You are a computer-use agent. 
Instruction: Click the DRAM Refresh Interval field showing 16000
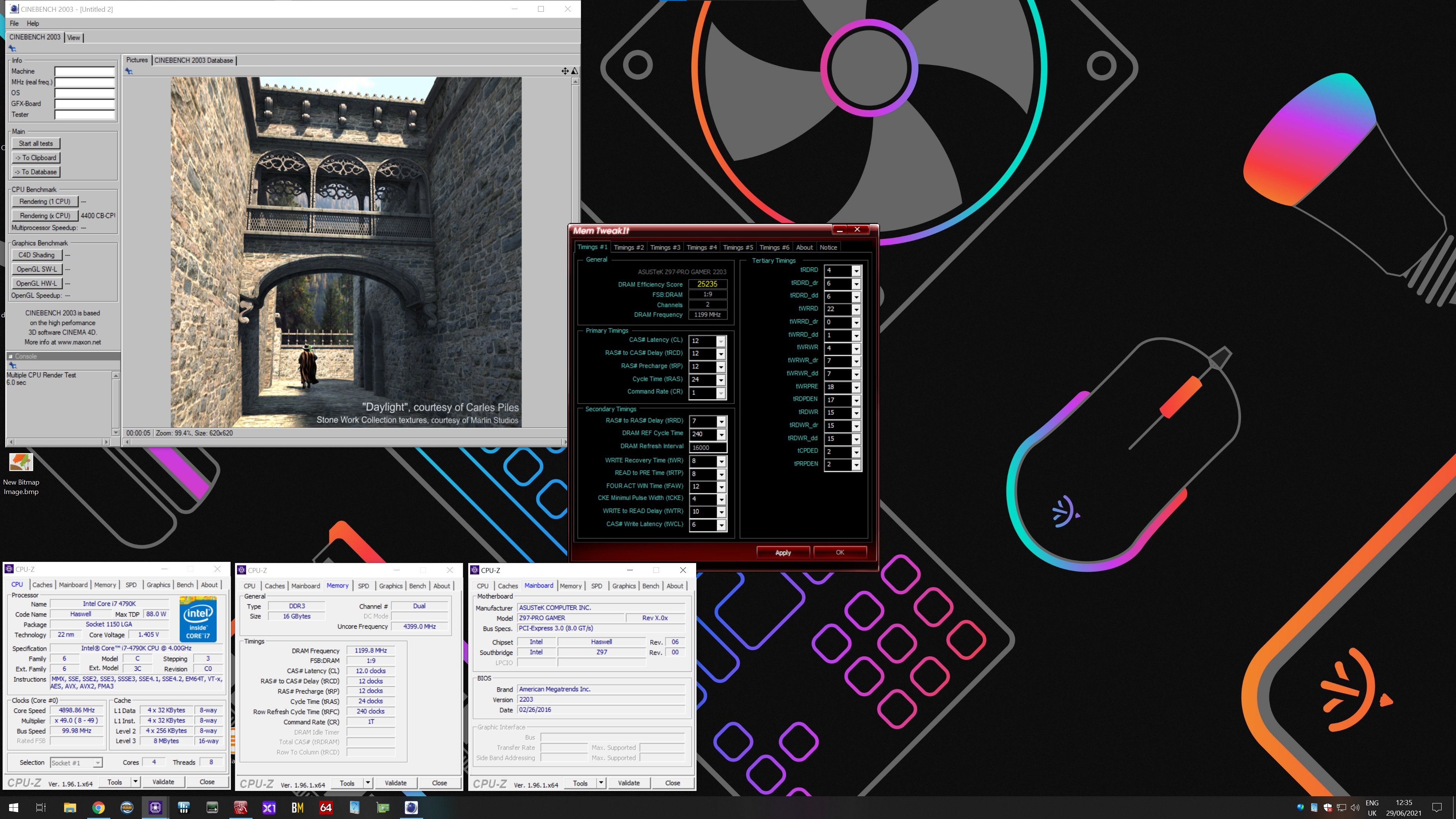(x=708, y=447)
